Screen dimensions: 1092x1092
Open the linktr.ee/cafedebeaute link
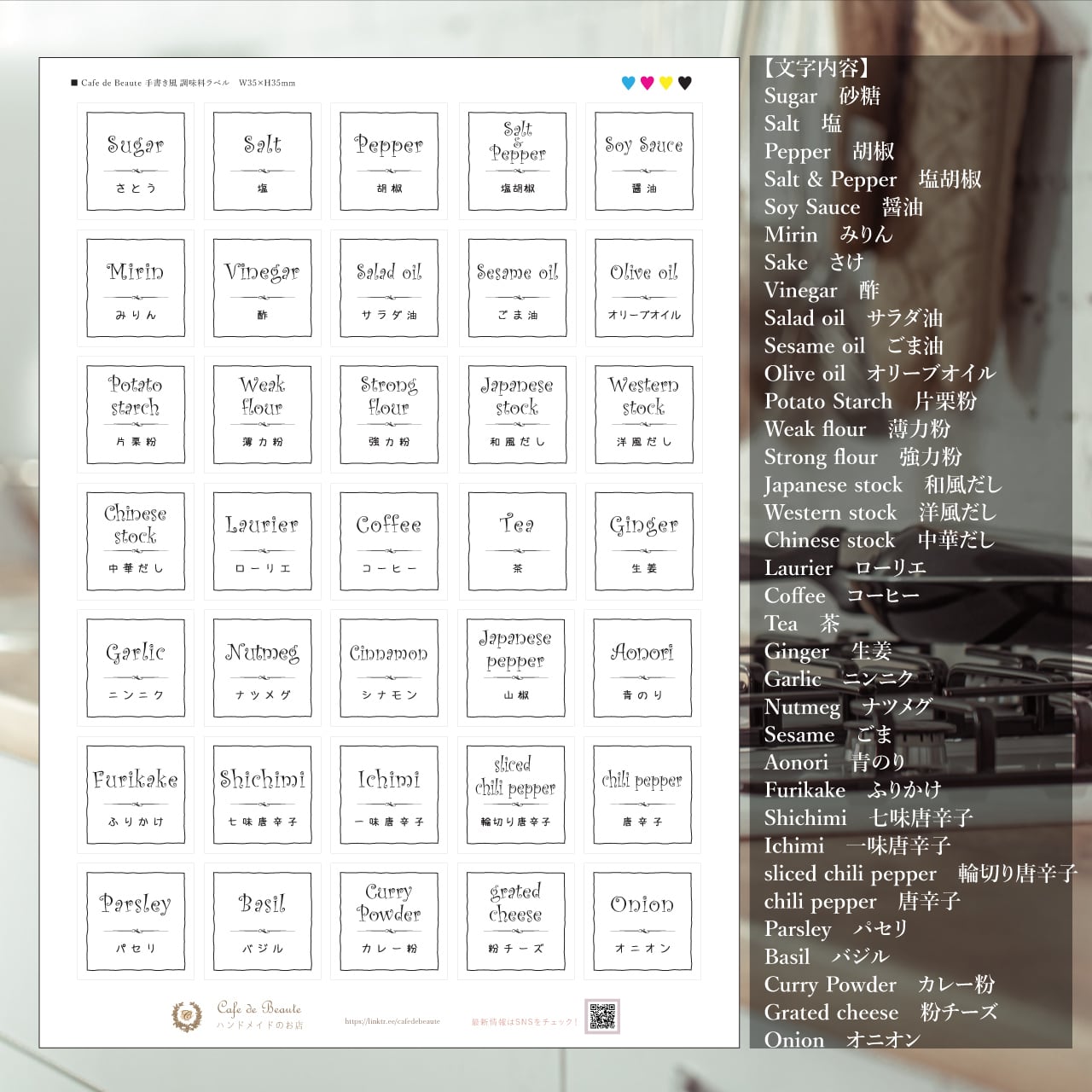[392, 1021]
